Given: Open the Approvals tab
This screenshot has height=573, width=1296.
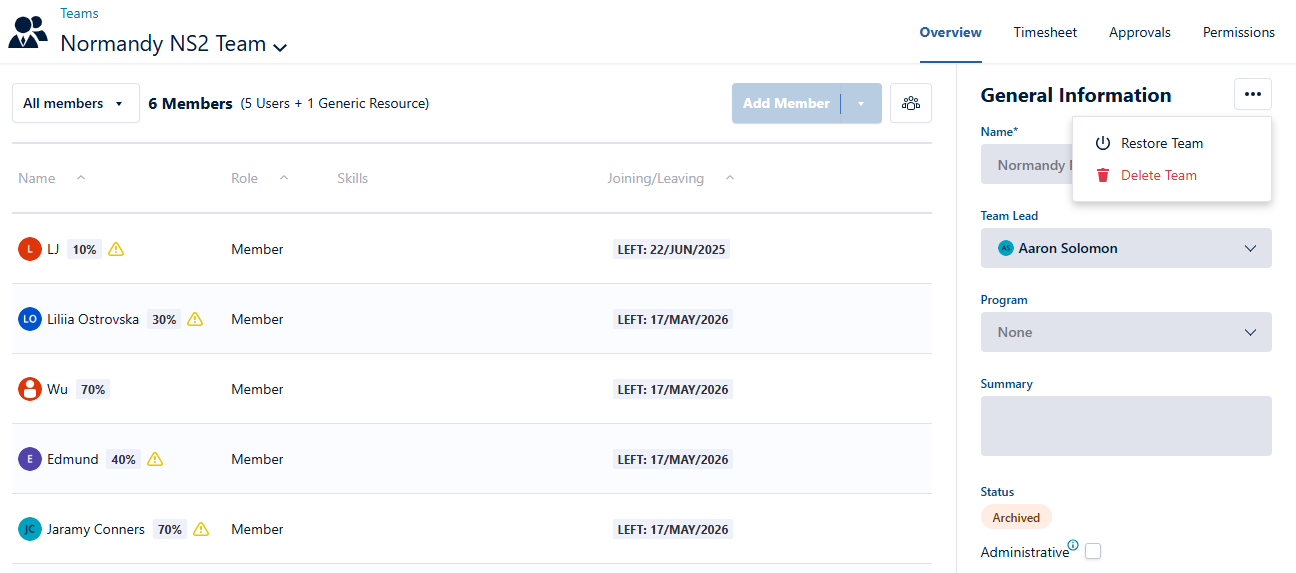Looking at the screenshot, I should tap(1140, 32).
